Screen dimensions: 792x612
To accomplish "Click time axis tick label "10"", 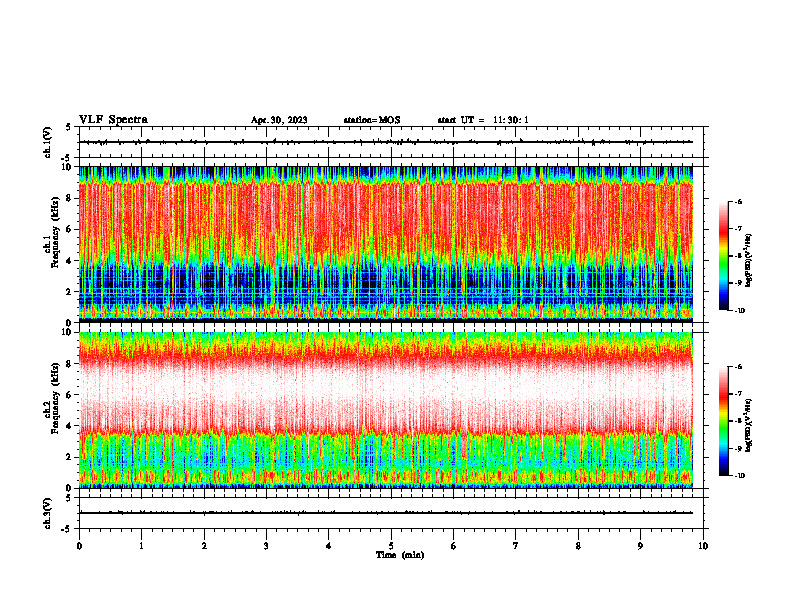I will coord(703,546).
